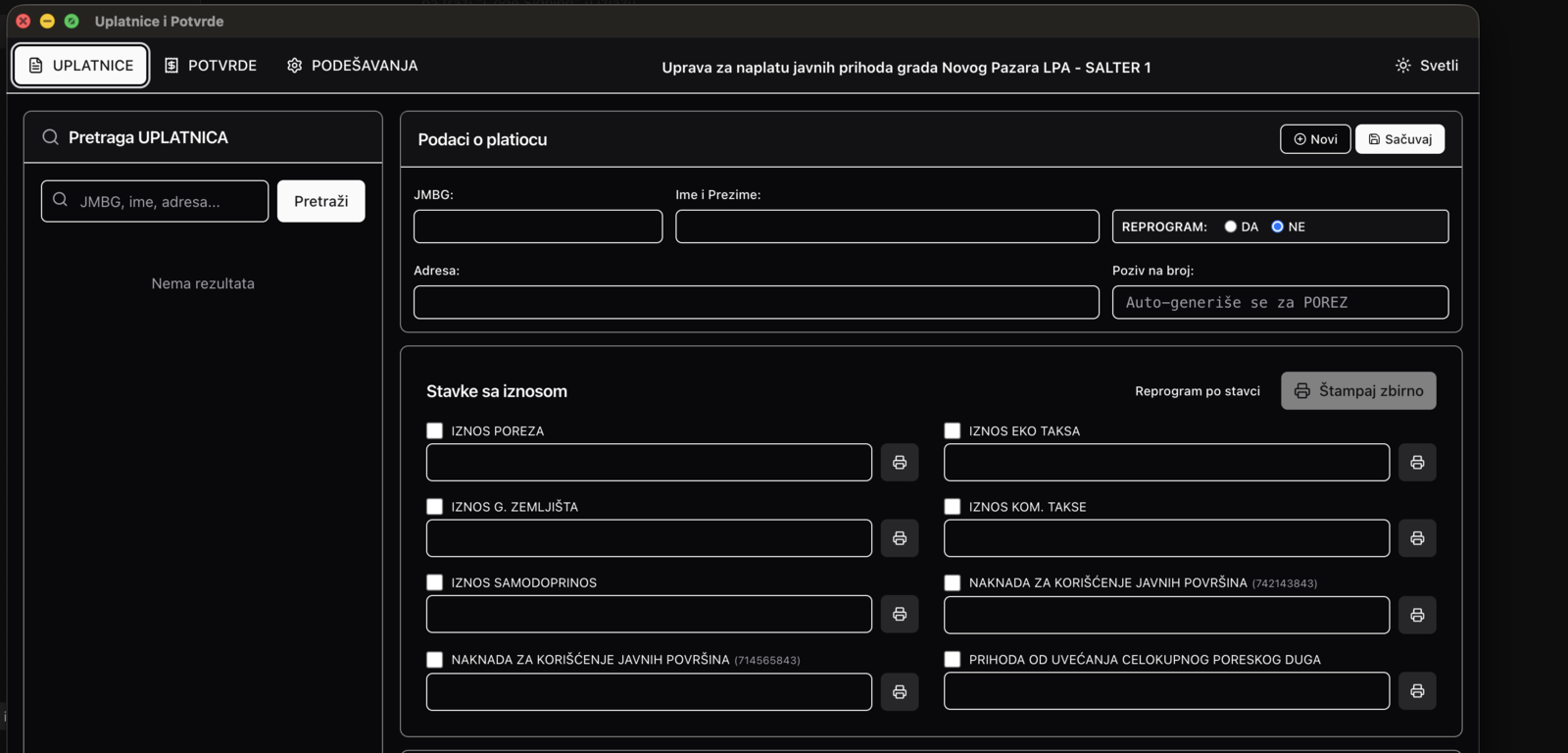Select NE for REPROGRAM
Viewport: 1568px width, 753px height.
[1277, 226]
